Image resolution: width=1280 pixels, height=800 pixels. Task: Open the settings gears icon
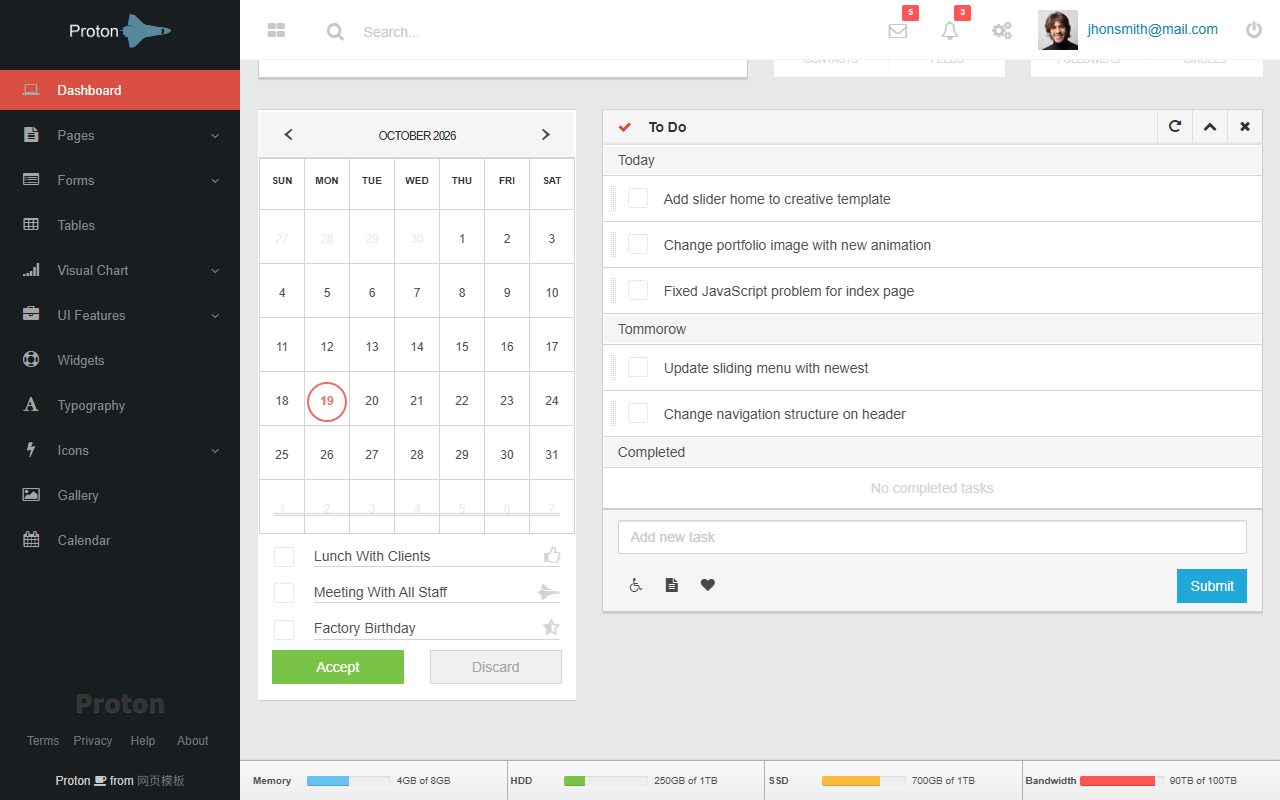click(1002, 31)
